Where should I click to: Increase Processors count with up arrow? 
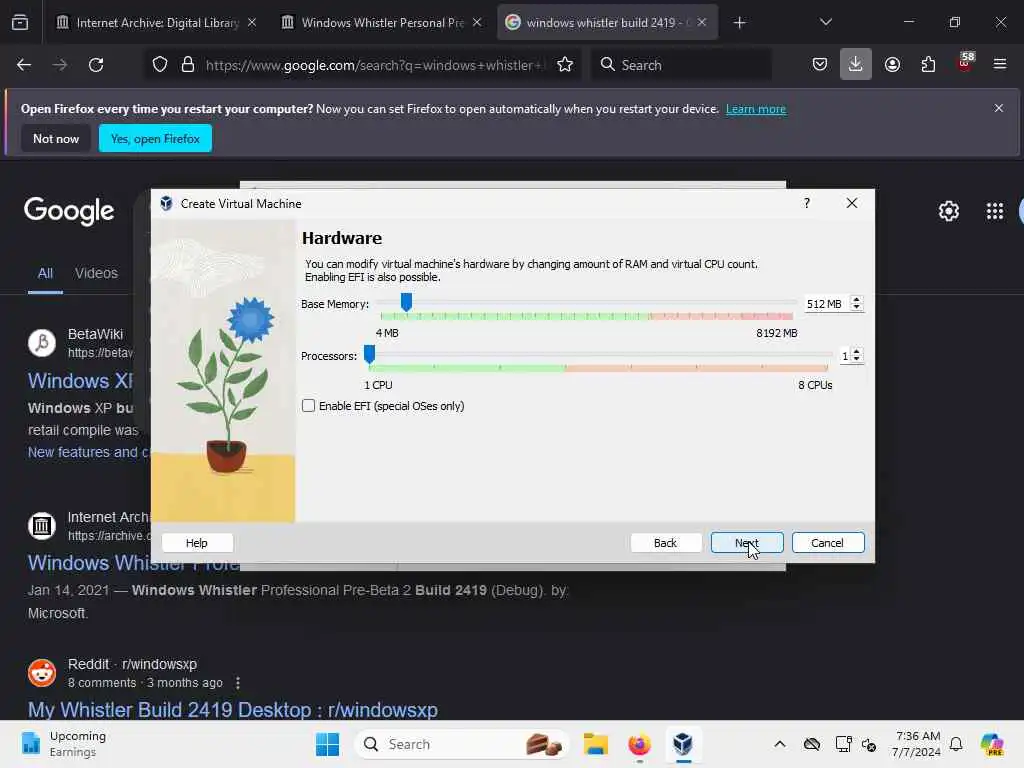click(x=857, y=351)
